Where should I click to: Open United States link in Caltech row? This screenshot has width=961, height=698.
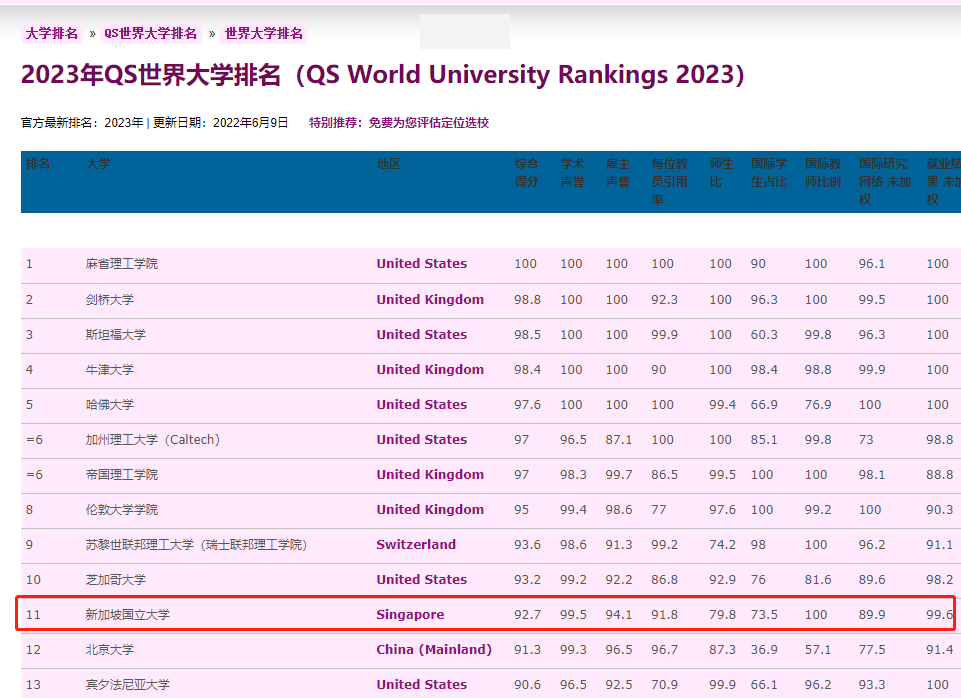422,439
